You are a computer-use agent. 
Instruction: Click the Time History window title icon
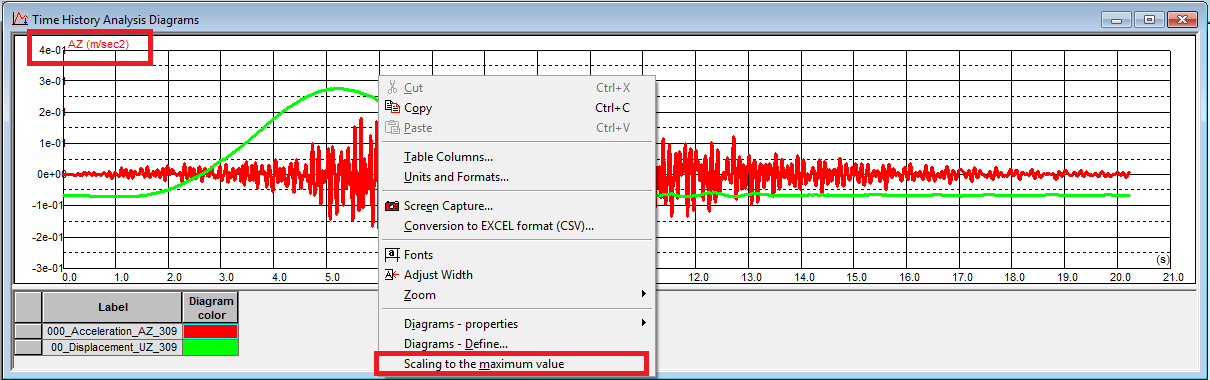18,19
